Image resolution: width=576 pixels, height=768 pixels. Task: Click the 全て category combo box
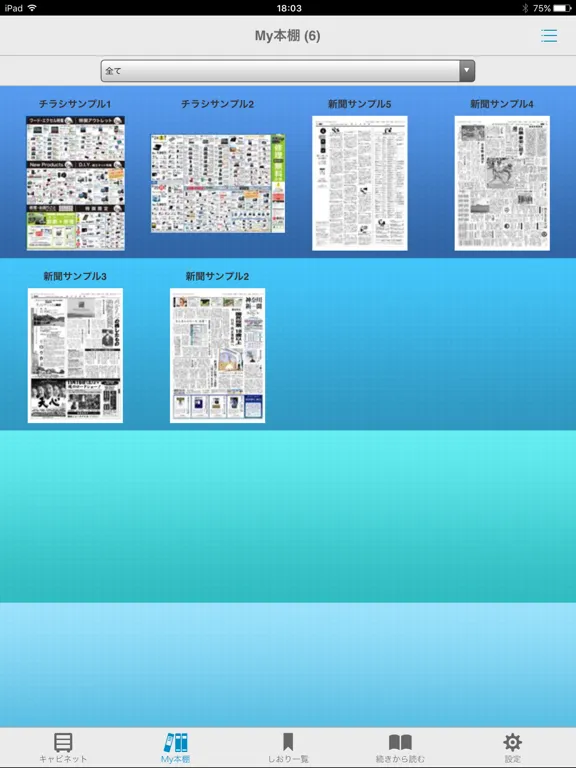tap(288, 71)
